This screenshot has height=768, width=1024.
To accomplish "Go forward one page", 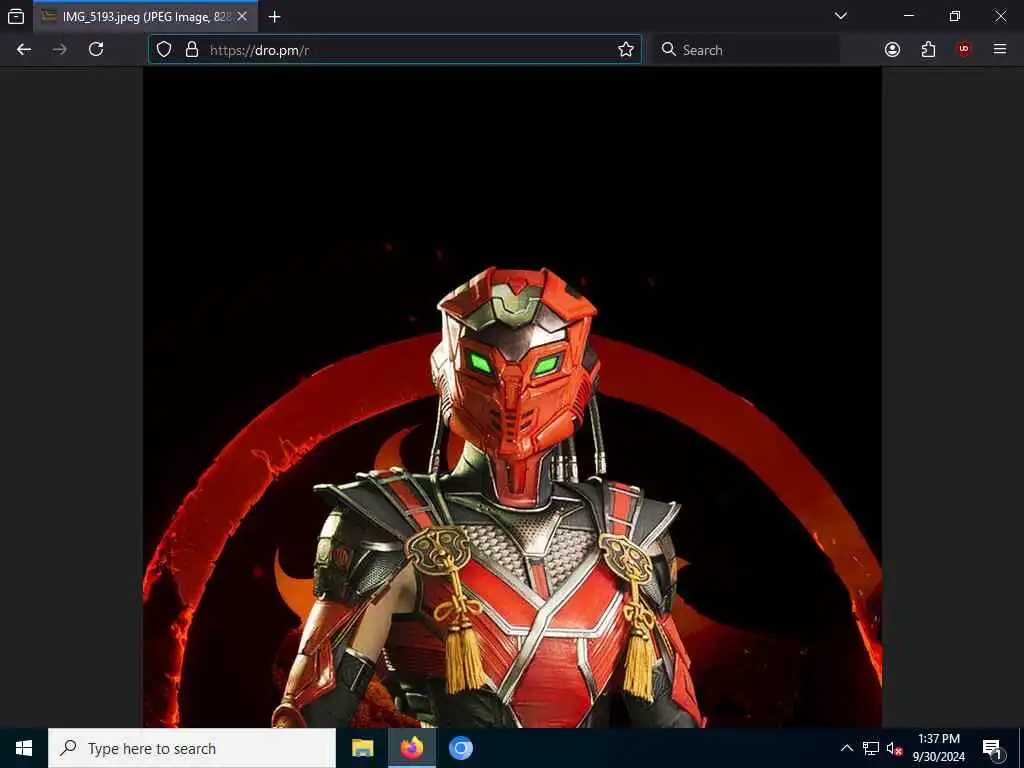I will pyautogui.click(x=59, y=49).
